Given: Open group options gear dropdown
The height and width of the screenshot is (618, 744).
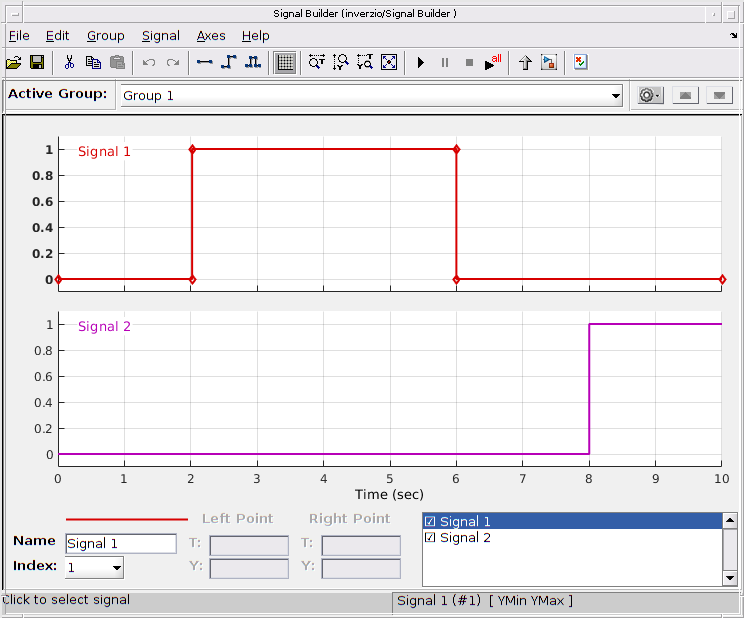Looking at the screenshot, I should [650, 95].
